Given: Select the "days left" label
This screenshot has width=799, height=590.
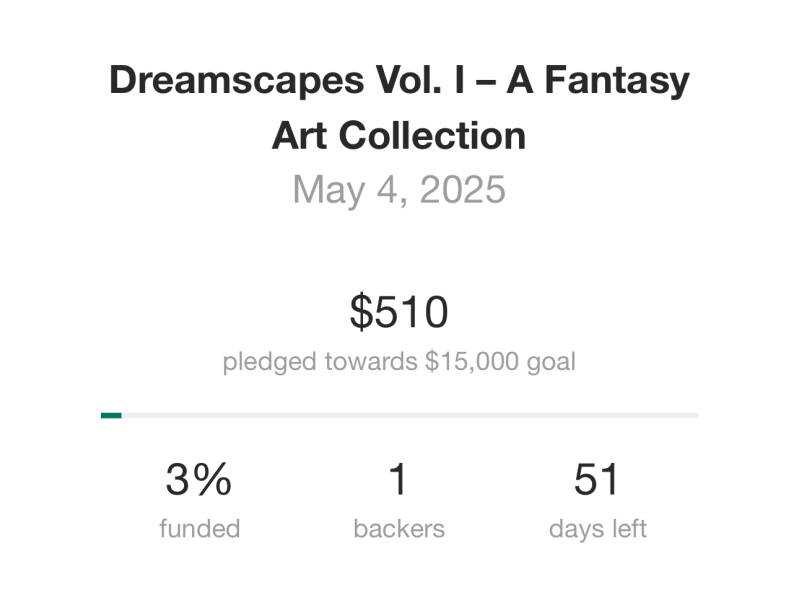Looking at the screenshot, I should (x=597, y=528).
